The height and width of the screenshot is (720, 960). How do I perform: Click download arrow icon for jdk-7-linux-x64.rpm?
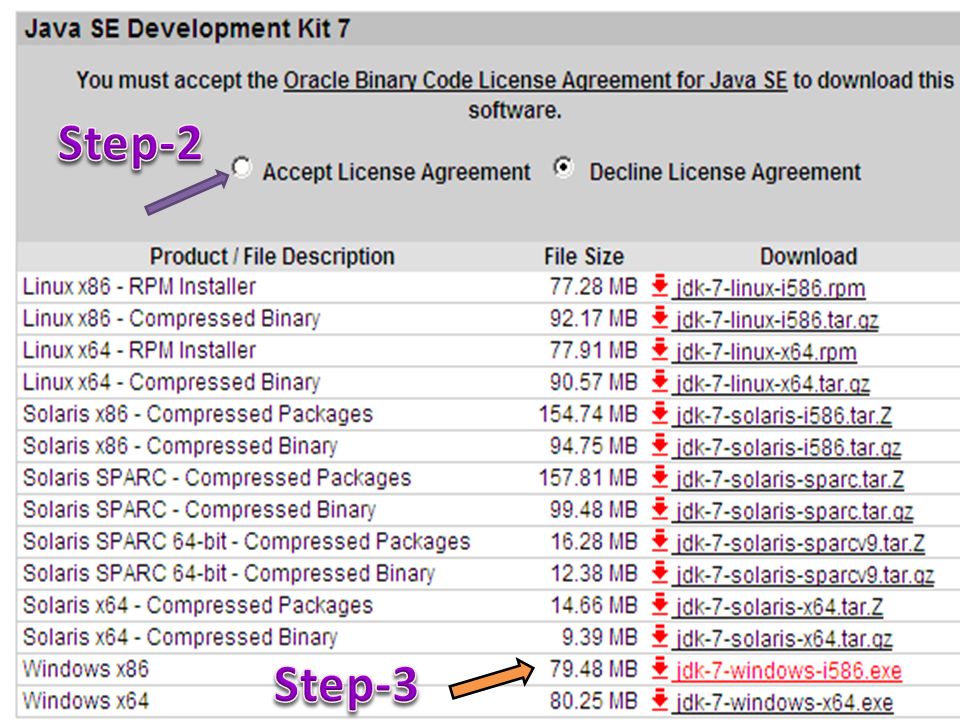[x=659, y=350]
